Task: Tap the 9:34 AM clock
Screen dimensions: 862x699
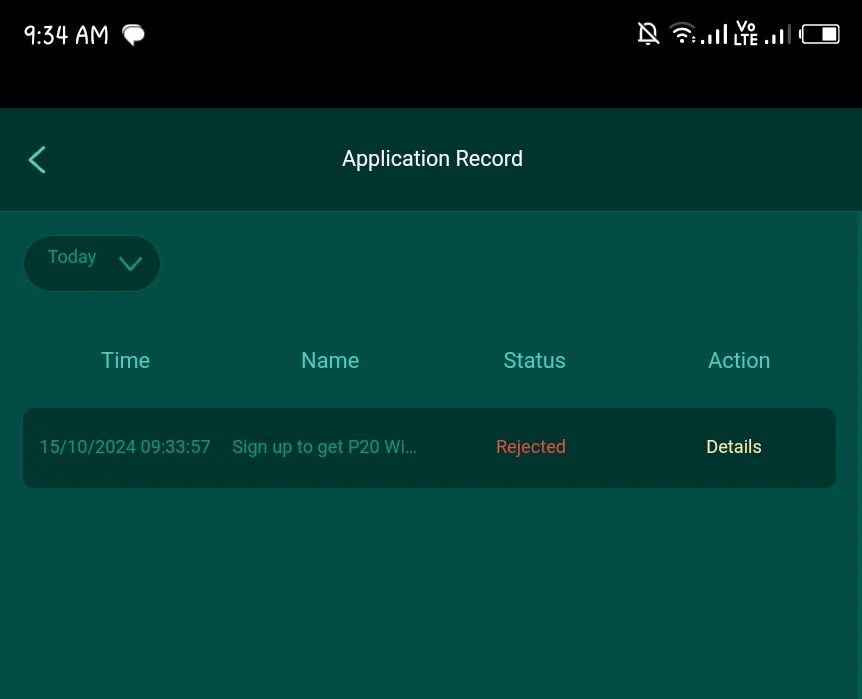Action: (67, 35)
